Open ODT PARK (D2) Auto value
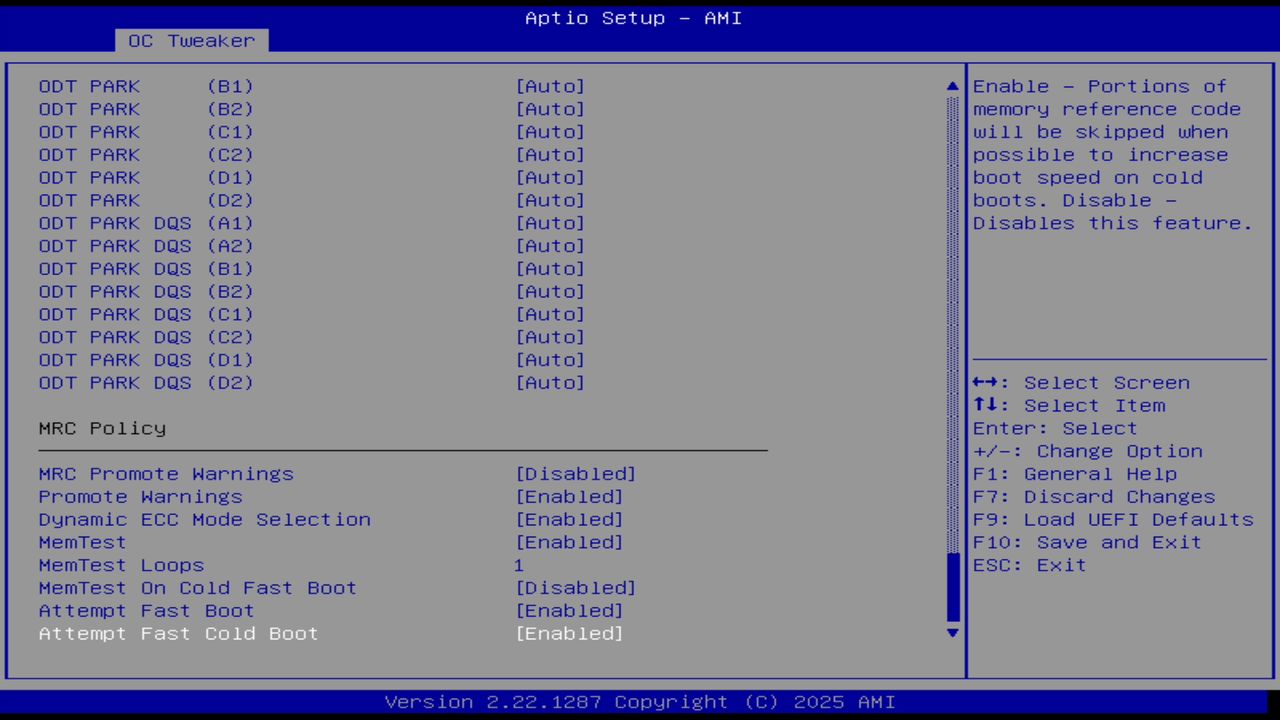 (x=550, y=200)
